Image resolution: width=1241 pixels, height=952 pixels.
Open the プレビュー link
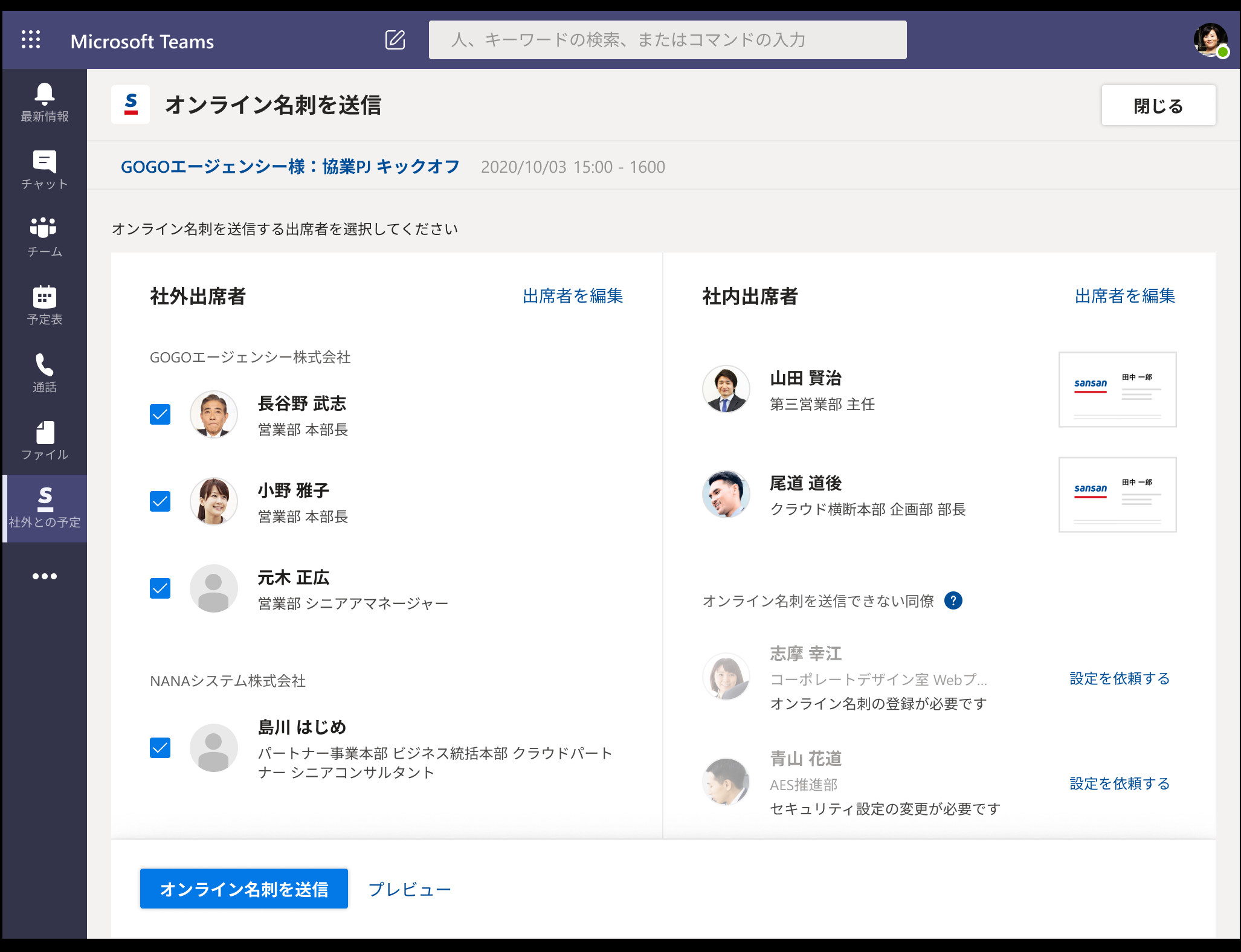(409, 889)
